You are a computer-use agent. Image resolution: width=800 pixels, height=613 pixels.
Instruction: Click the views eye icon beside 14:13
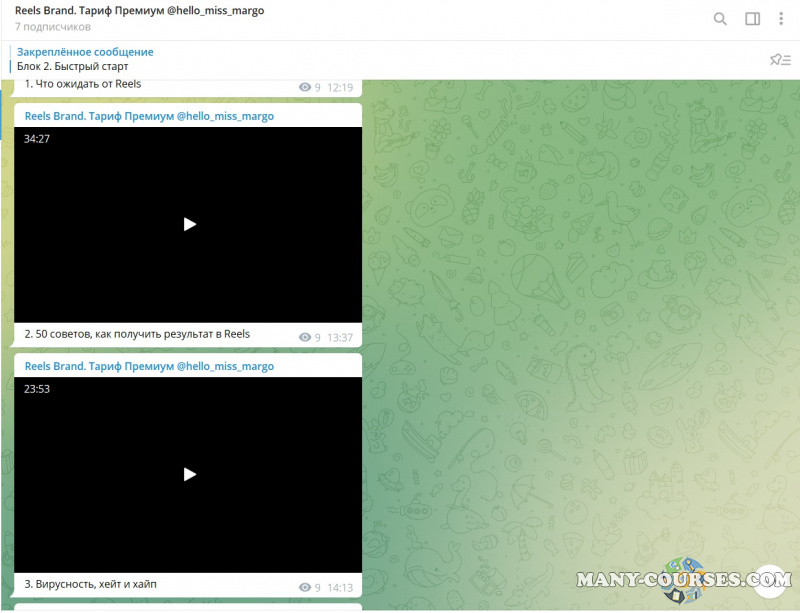[x=305, y=588]
